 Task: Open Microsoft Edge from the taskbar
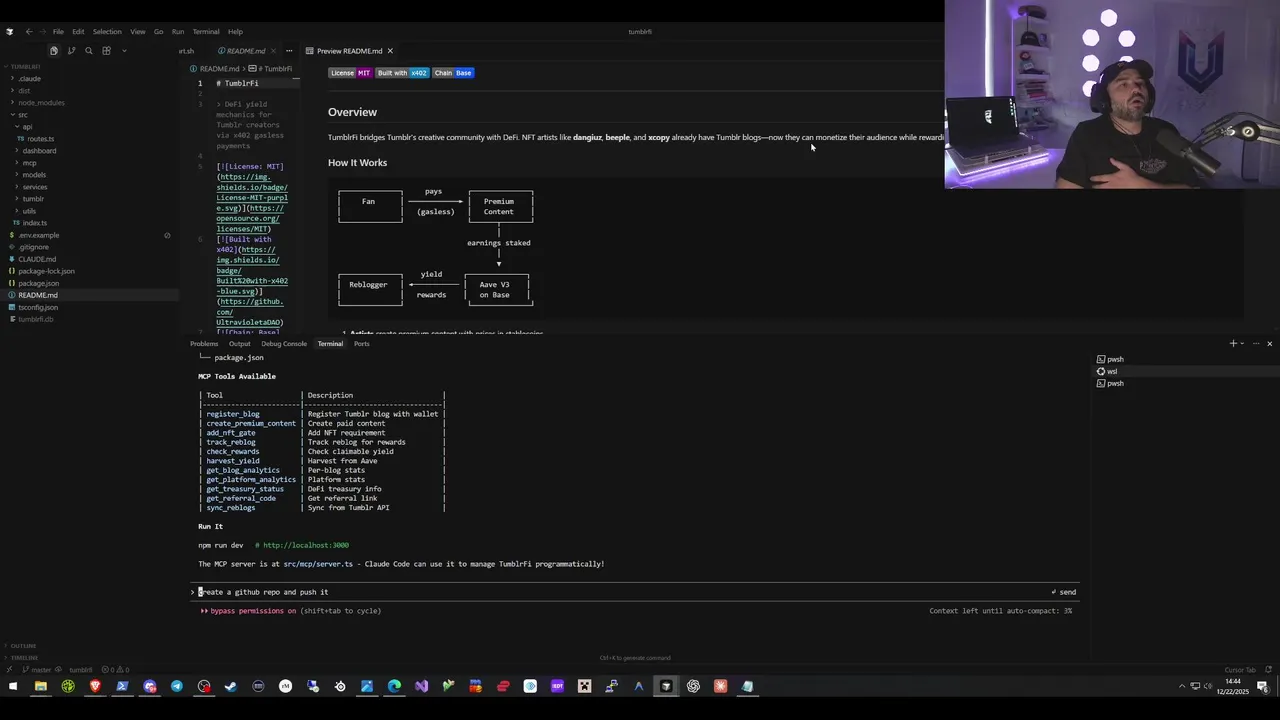click(x=394, y=686)
